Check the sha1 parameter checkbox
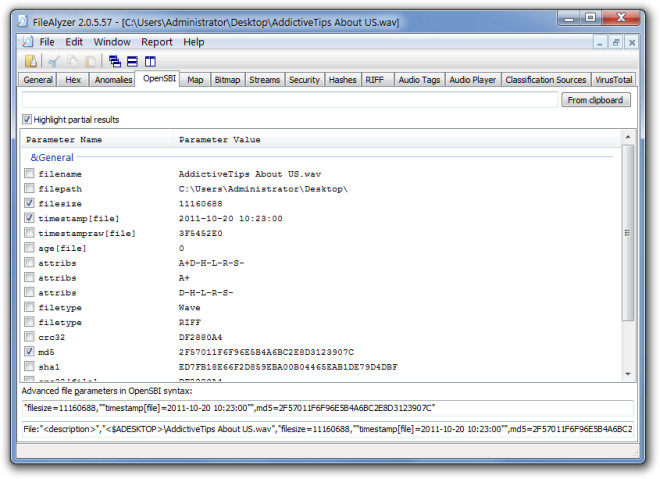 pos(29,366)
